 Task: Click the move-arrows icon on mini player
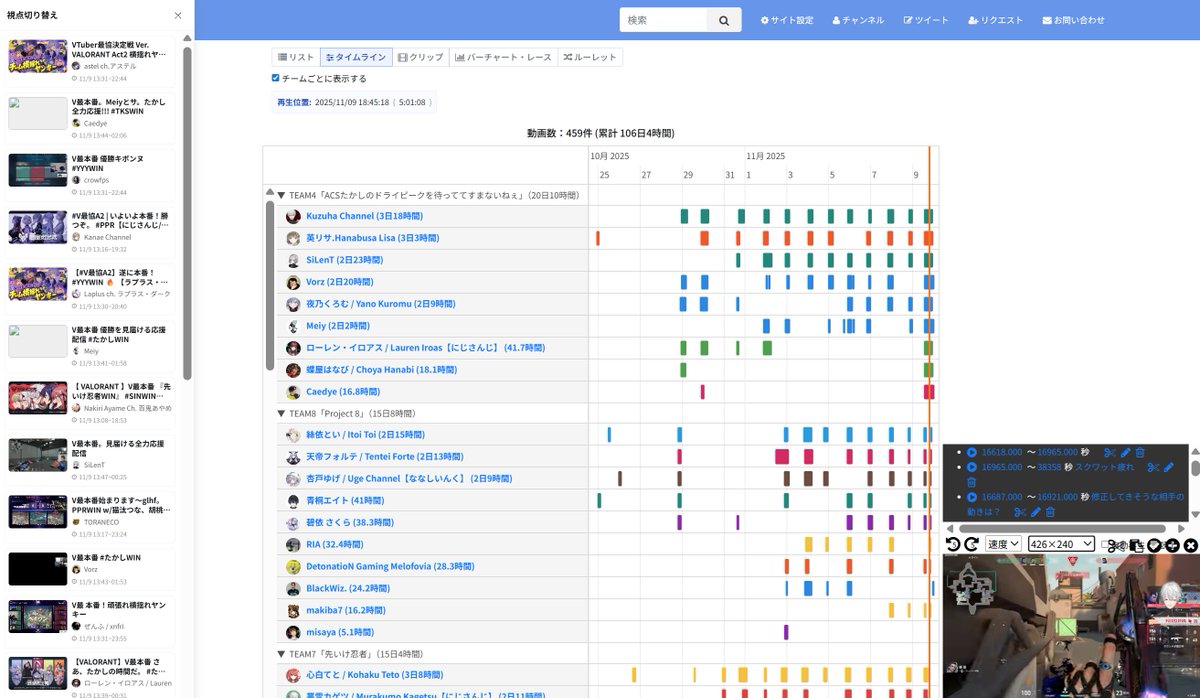1172,545
